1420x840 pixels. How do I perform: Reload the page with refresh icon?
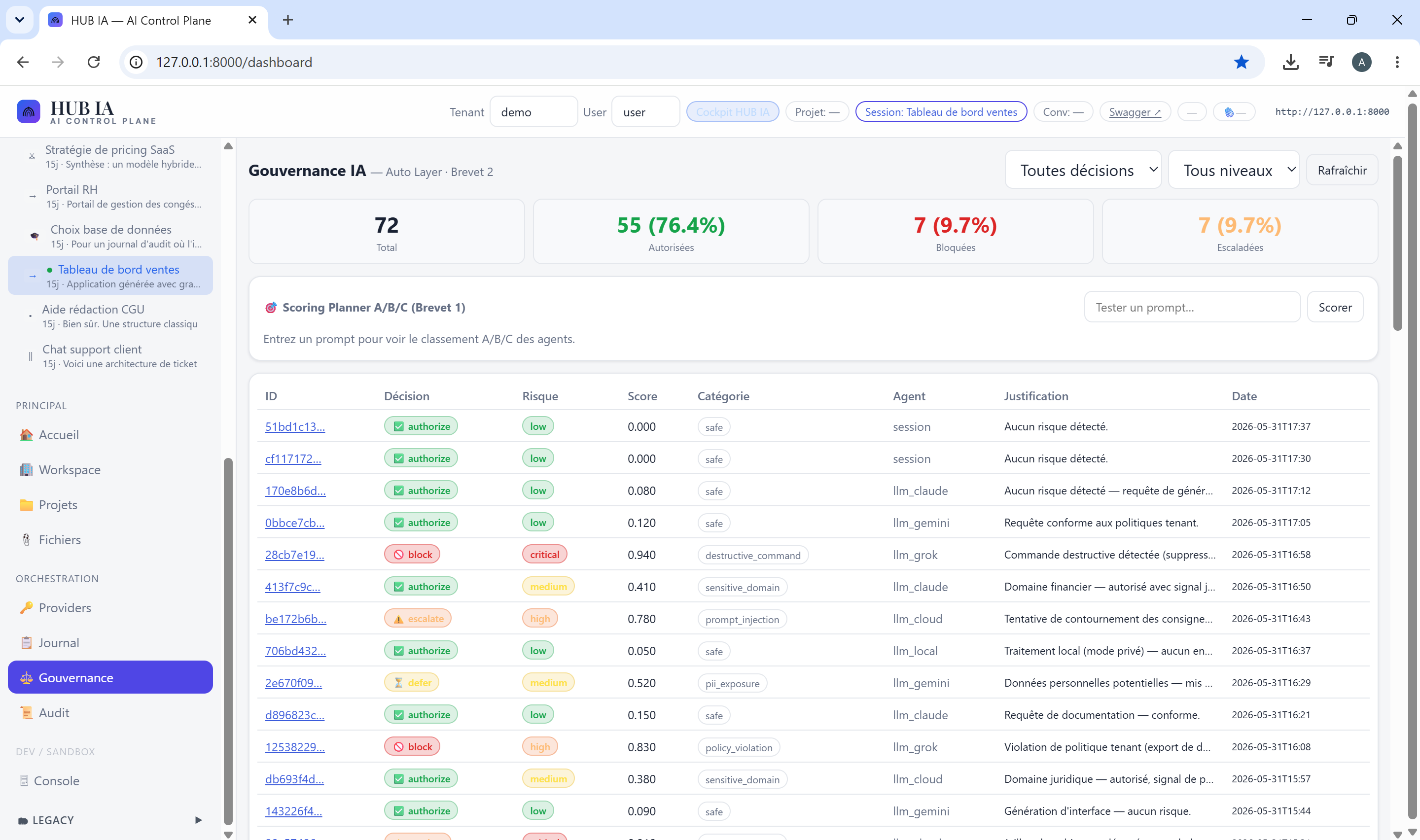coord(93,62)
